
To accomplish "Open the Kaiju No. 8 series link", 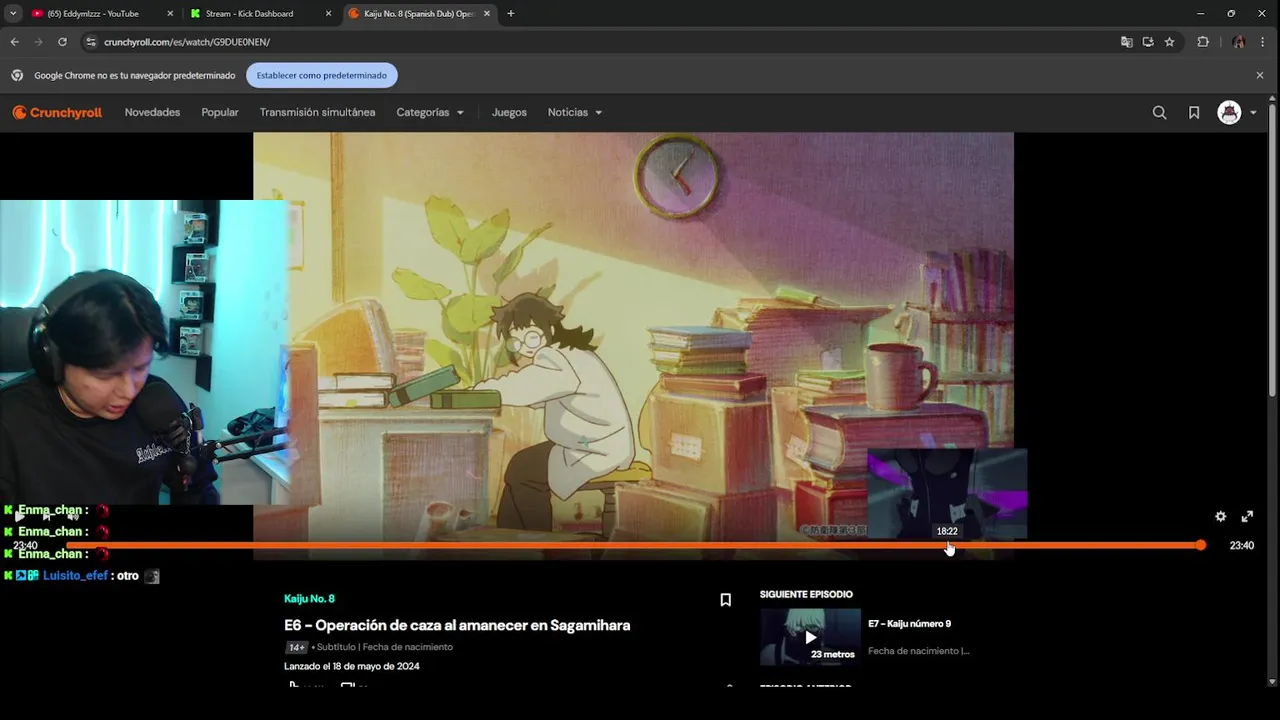I will [x=309, y=599].
